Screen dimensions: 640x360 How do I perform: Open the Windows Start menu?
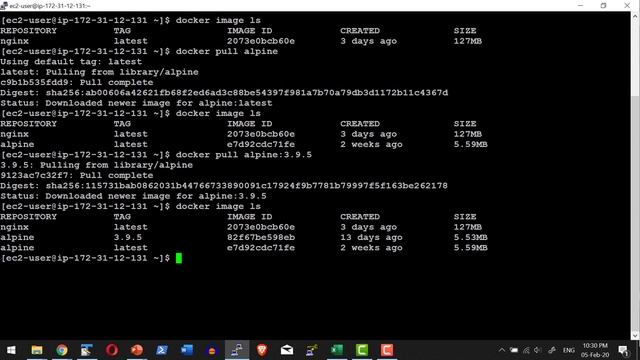(x=11, y=350)
